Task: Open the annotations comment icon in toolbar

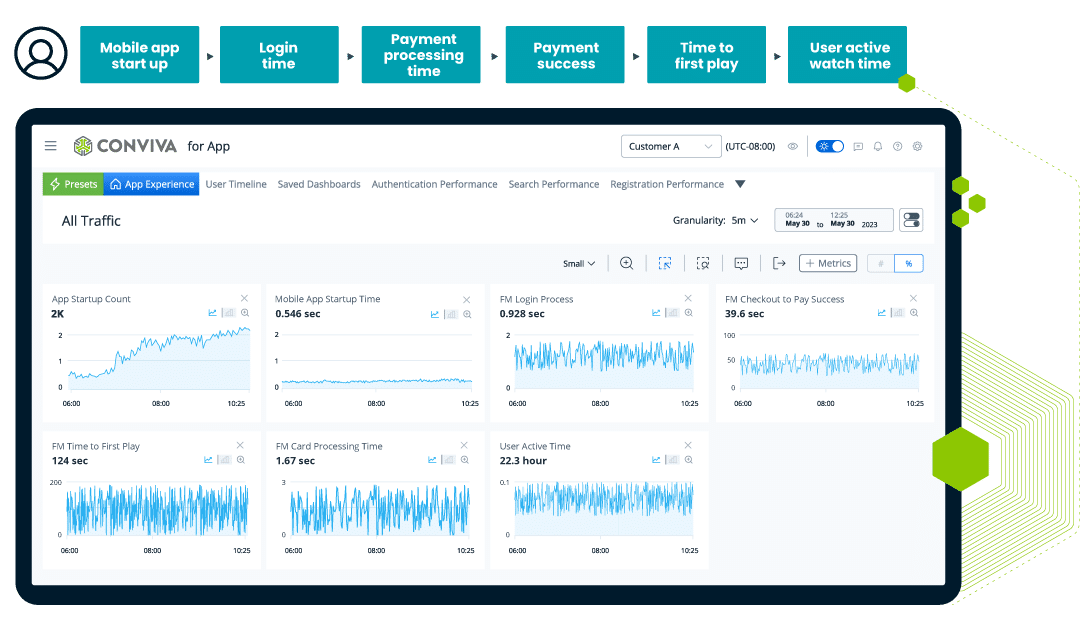Action: (x=741, y=263)
